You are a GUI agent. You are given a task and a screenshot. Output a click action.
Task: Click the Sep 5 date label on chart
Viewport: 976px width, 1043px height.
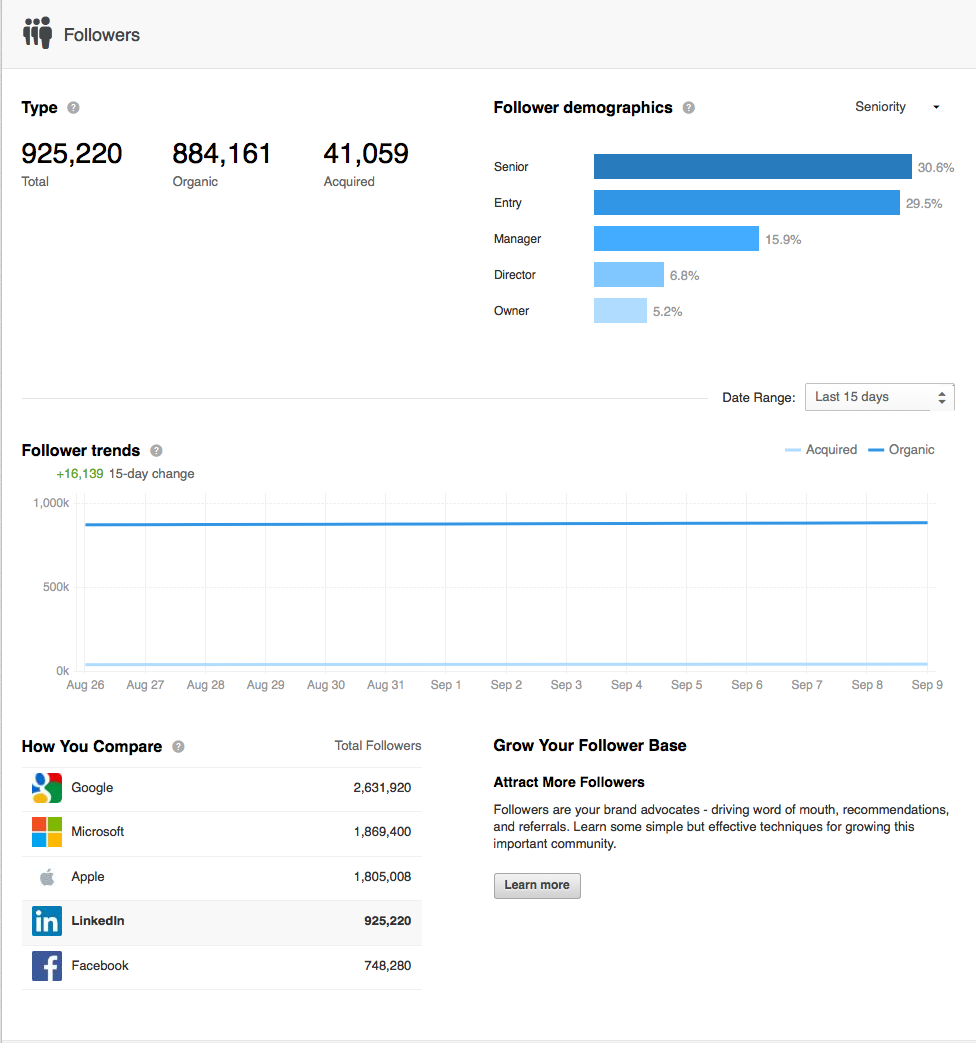tap(686, 685)
